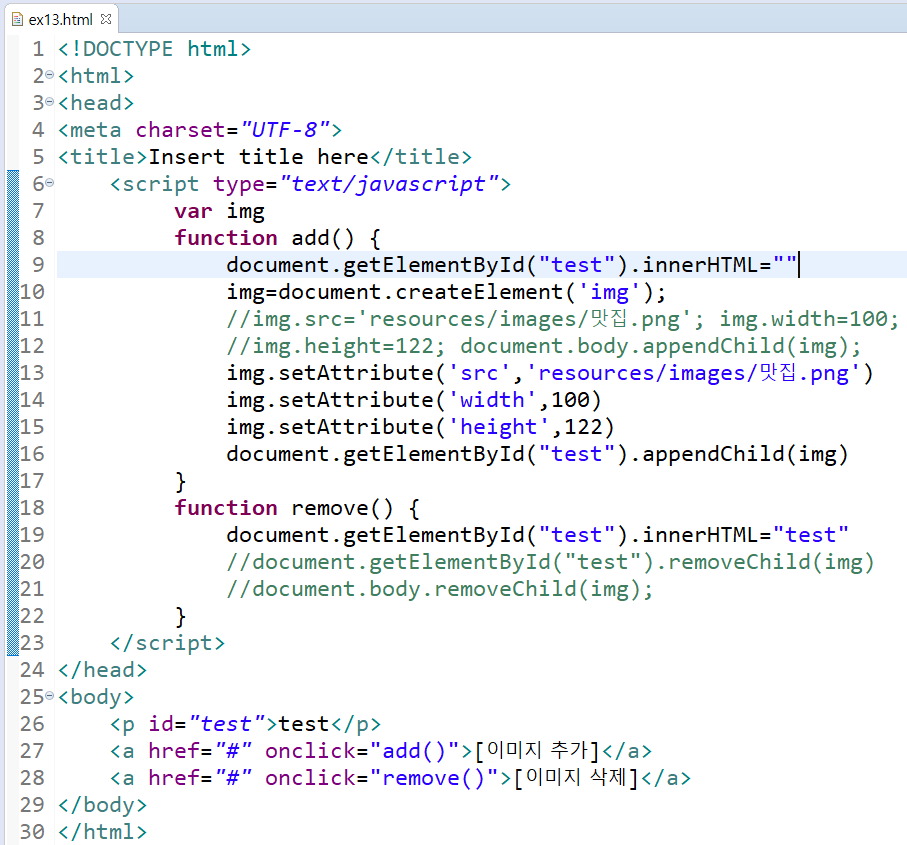Viewport: 907px width, 845px height.
Task: Click the onclick="remove()" anchor line
Action: click(400, 778)
